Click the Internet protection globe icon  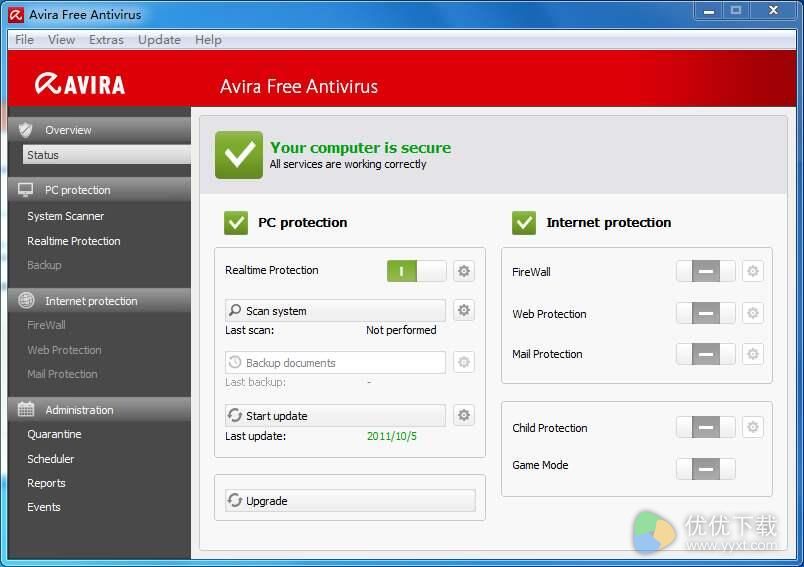click(x=26, y=300)
